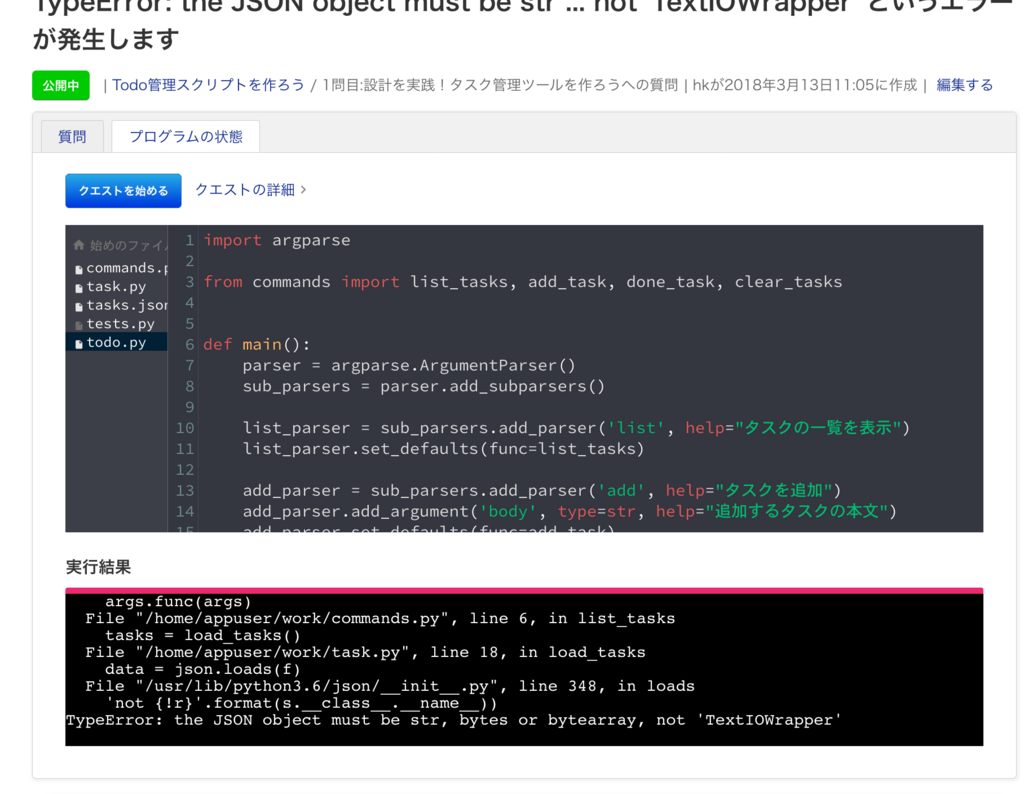The height and width of the screenshot is (794, 1024).
Task: Switch to the 質問 tab
Action: click(x=72, y=136)
